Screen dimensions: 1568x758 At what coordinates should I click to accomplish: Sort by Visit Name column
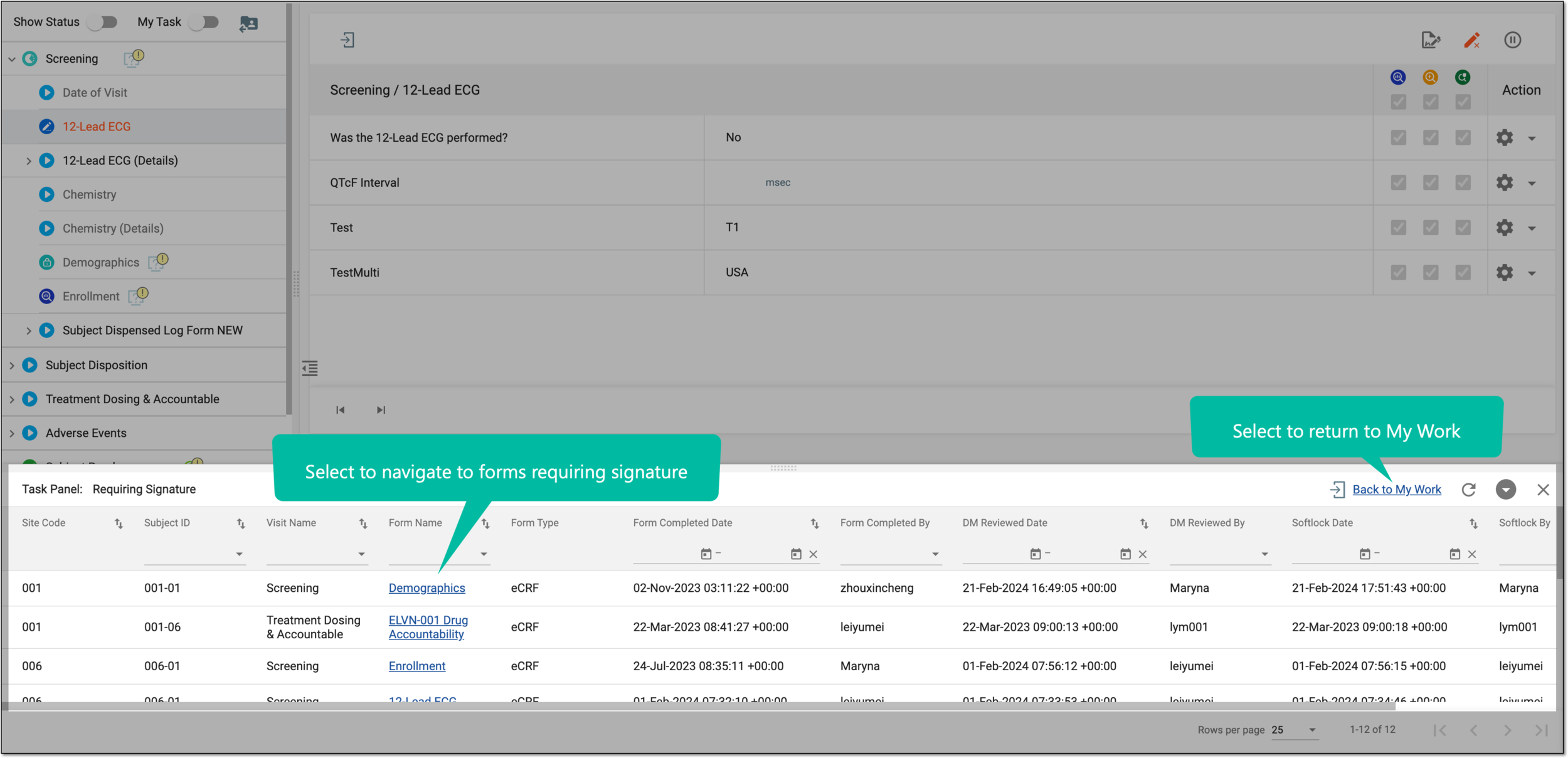click(x=363, y=524)
